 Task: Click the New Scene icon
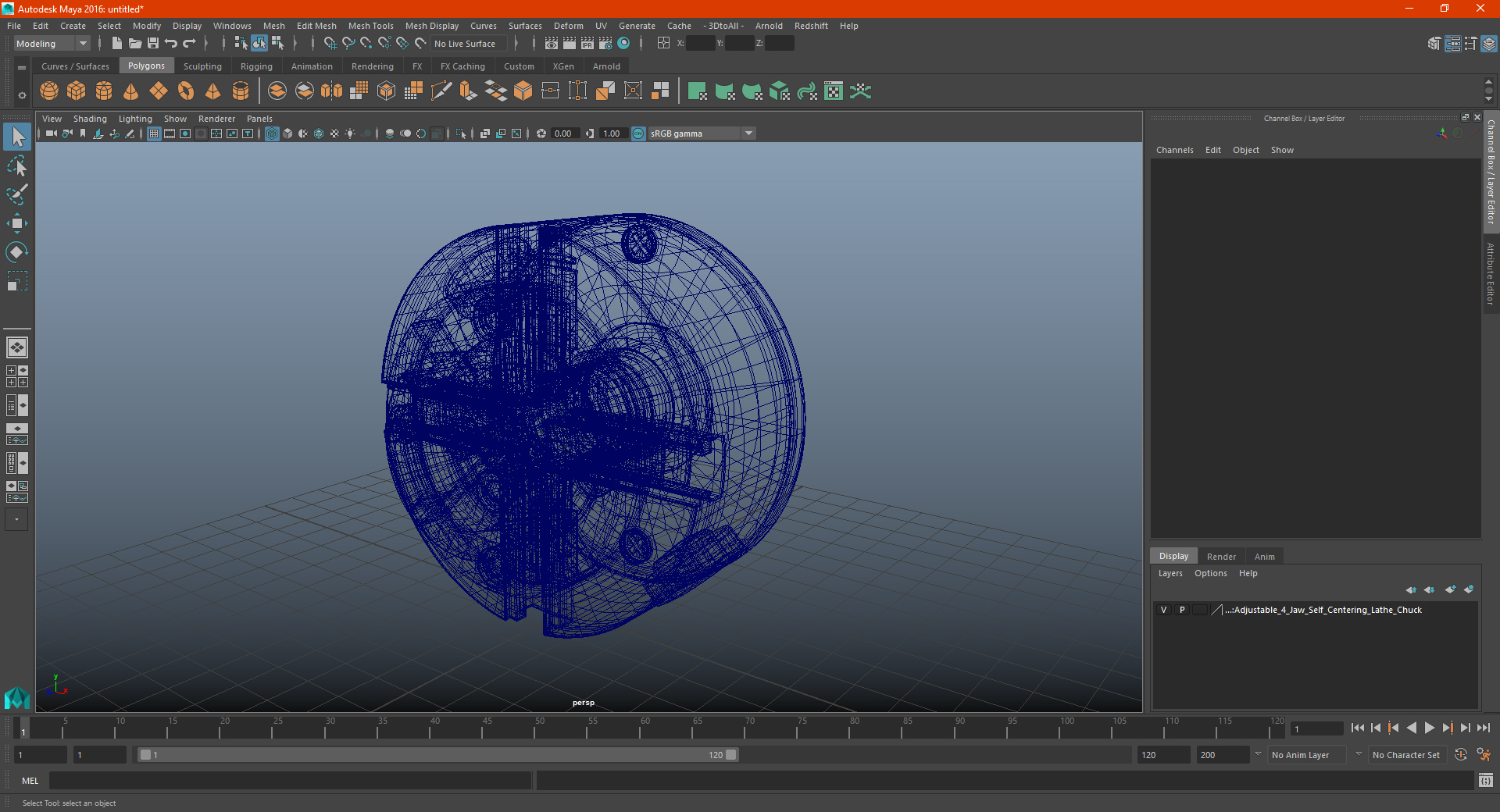coord(116,44)
